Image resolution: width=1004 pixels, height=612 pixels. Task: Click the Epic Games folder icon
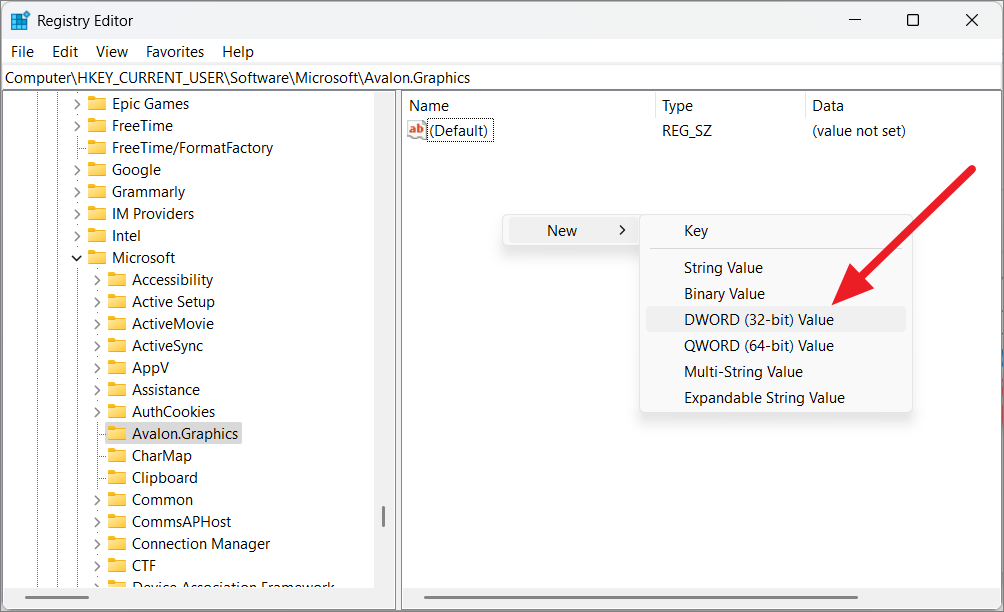click(97, 104)
